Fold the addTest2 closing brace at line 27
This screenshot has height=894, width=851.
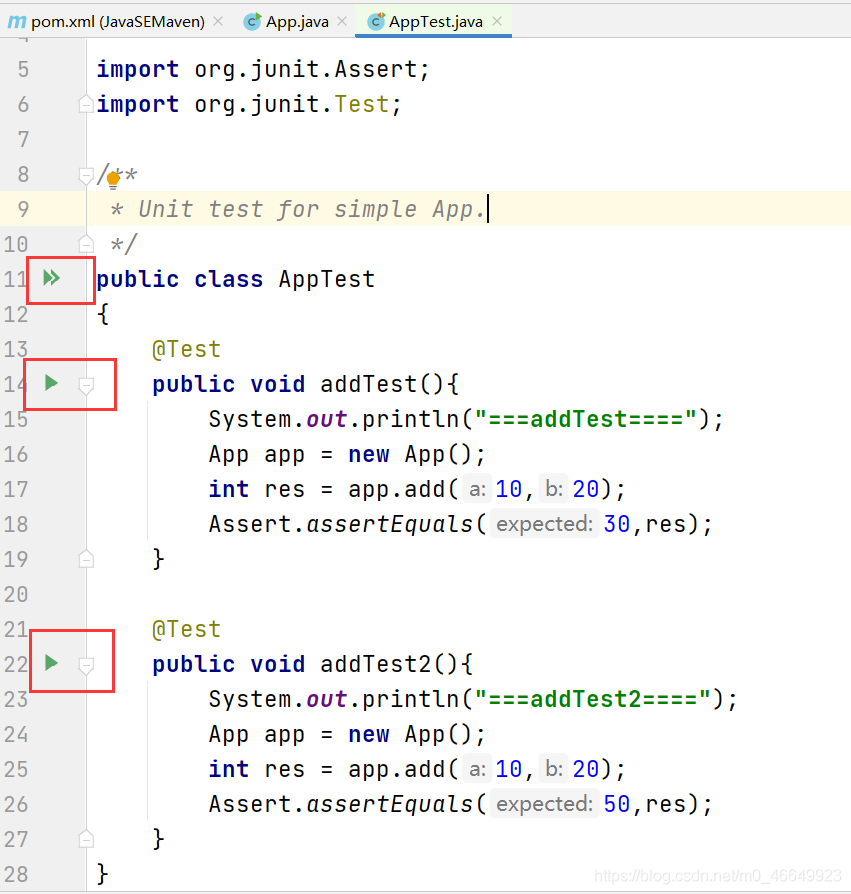[85, 839]
